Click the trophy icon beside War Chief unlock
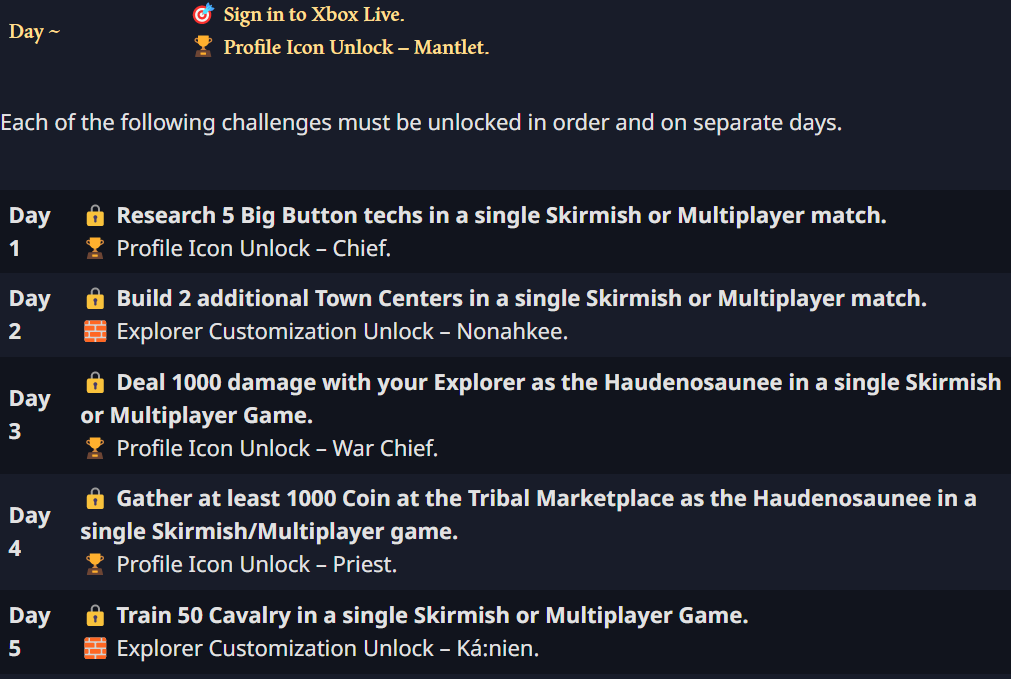The image size is (1011, 679). point(95,448)
